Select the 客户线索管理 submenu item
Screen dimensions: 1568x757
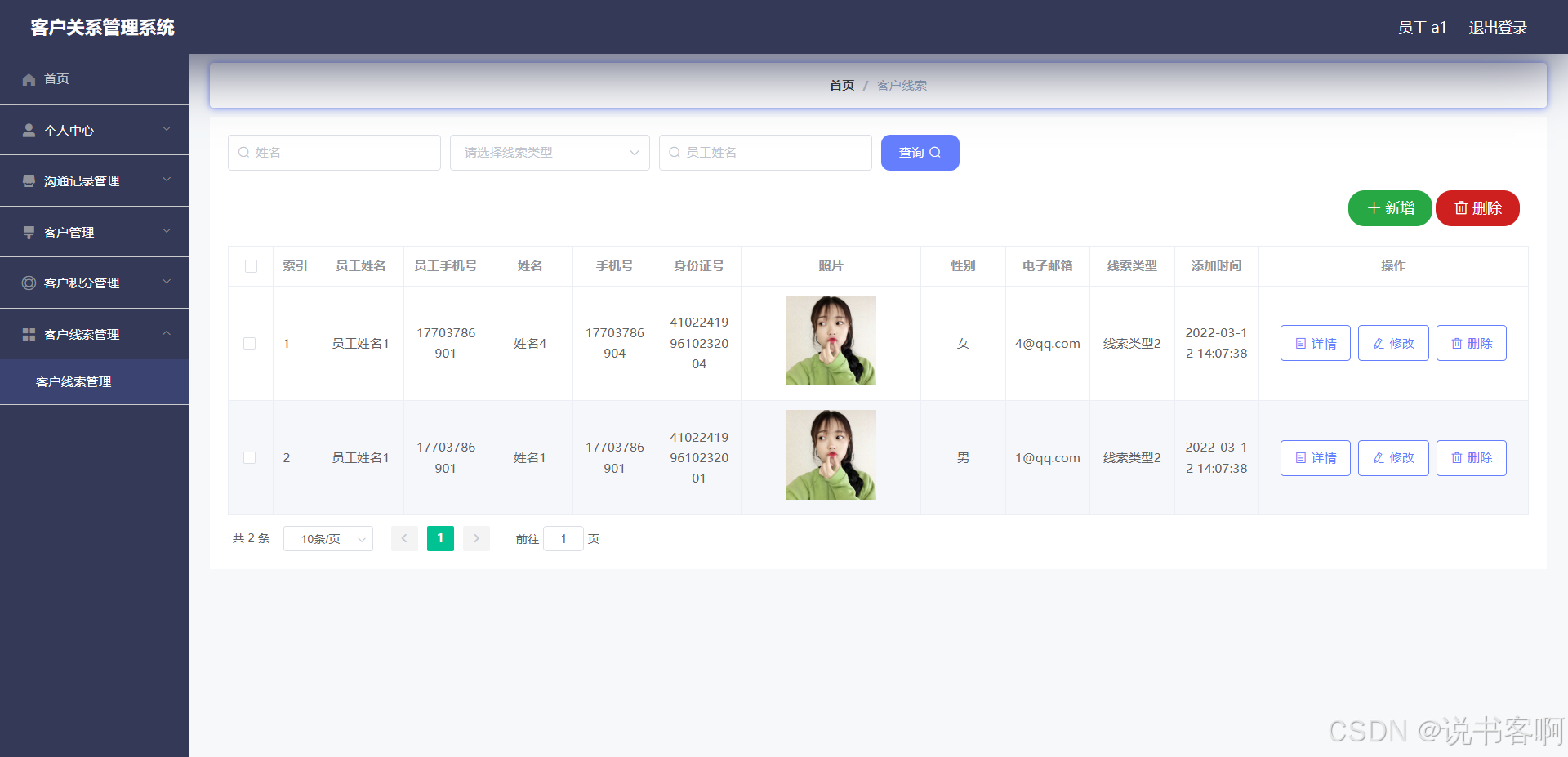(94, 382)
